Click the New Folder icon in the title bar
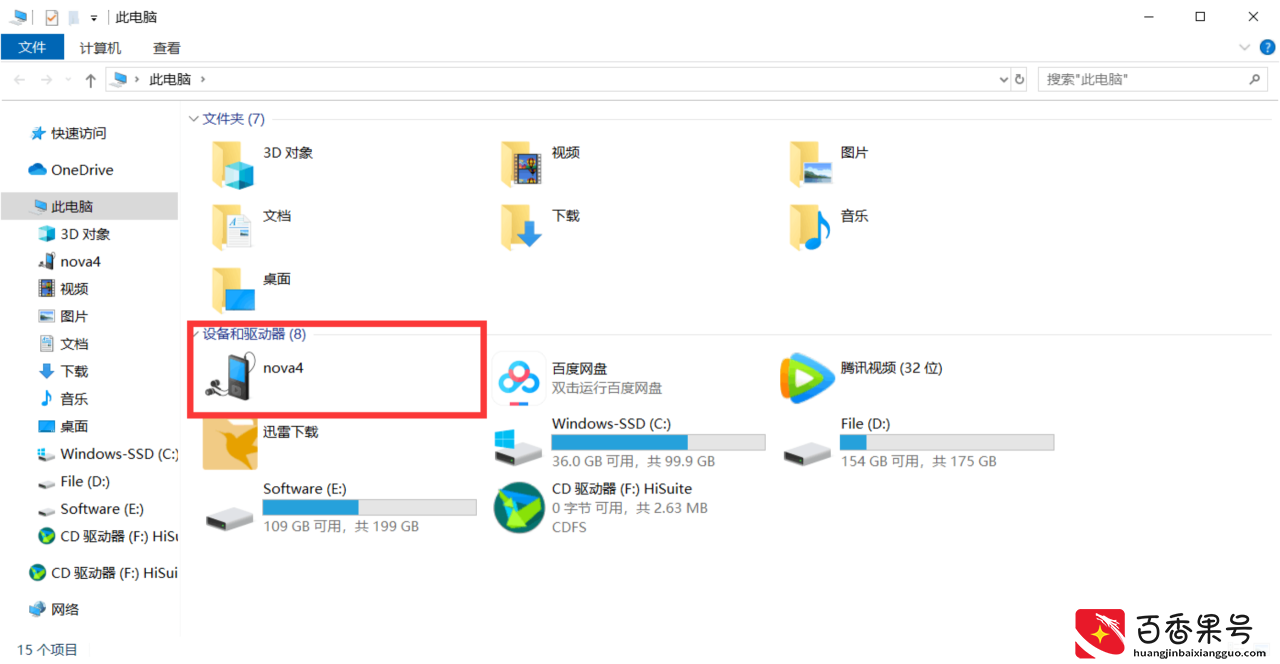The image size is (1280, 664). tap(73, 17)
